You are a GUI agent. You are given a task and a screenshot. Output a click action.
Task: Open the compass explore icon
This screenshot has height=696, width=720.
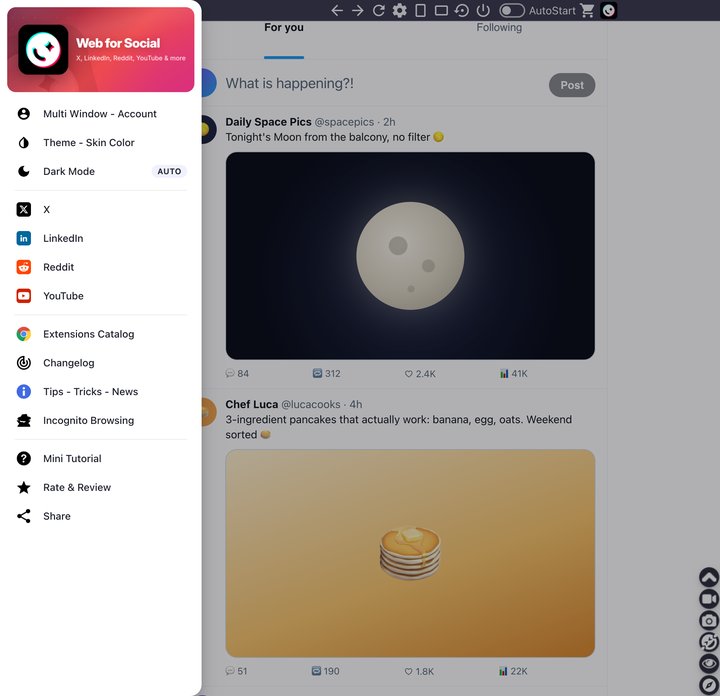(x=709, y=685)
